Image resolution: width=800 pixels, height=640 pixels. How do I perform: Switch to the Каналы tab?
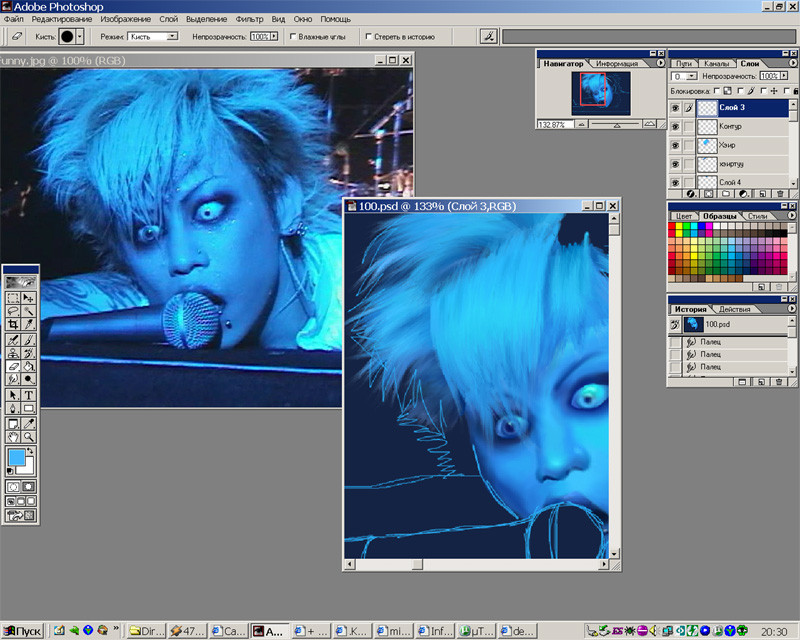pos(716,64)
